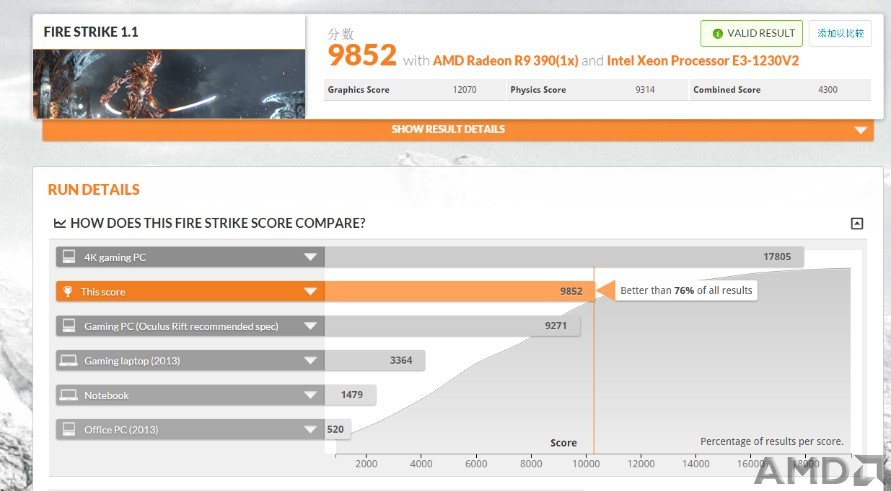
Task: Click the 9271 score bar value
Action: (555, 326)
